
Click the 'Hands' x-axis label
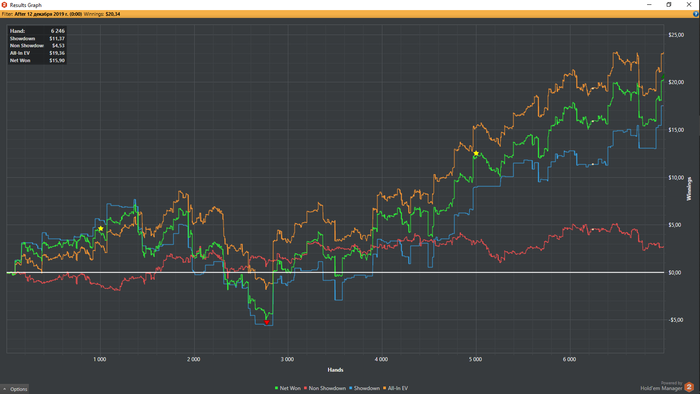(x=335, y=370)
